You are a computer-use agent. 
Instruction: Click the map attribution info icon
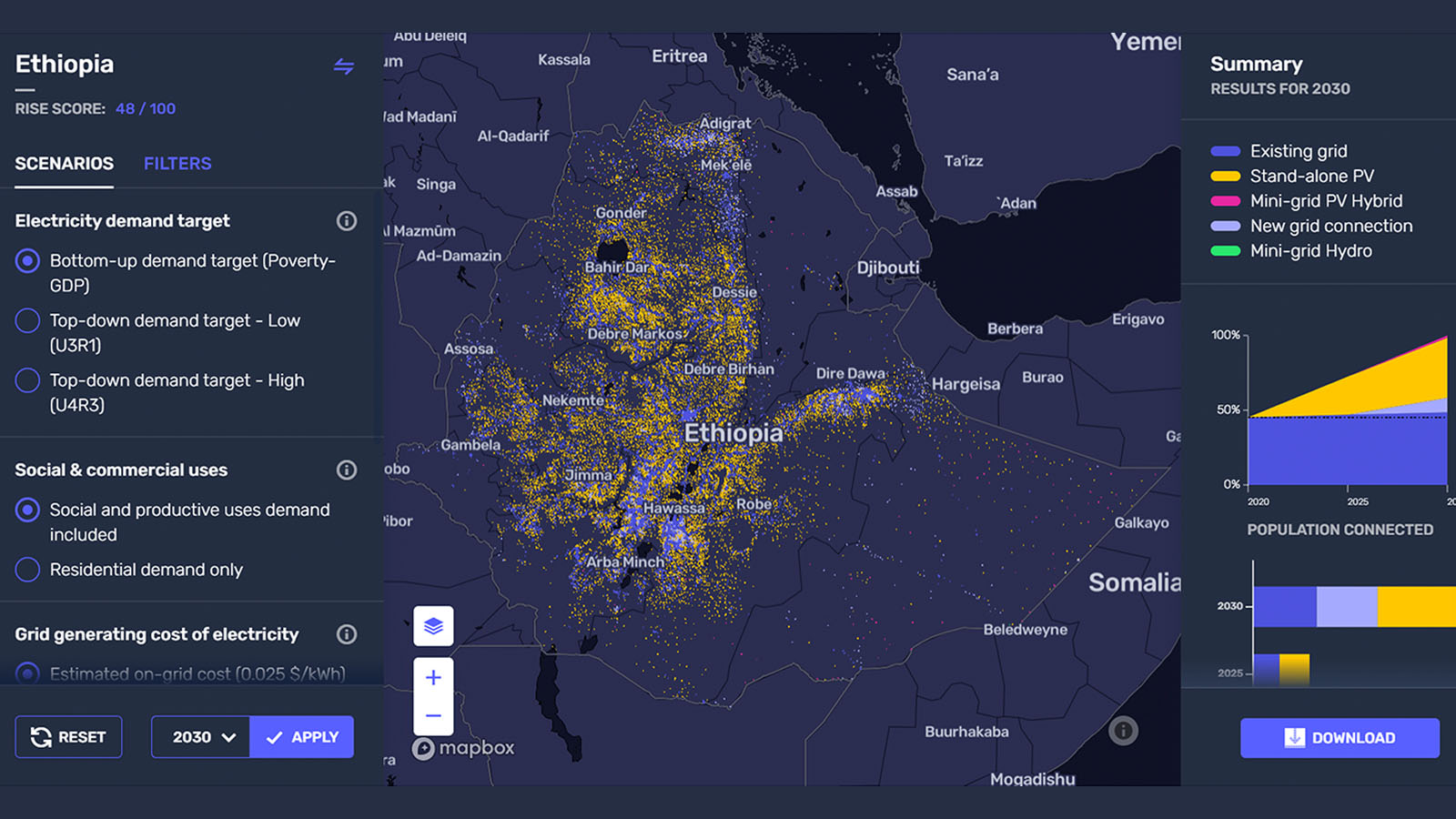pos(1123,731)
